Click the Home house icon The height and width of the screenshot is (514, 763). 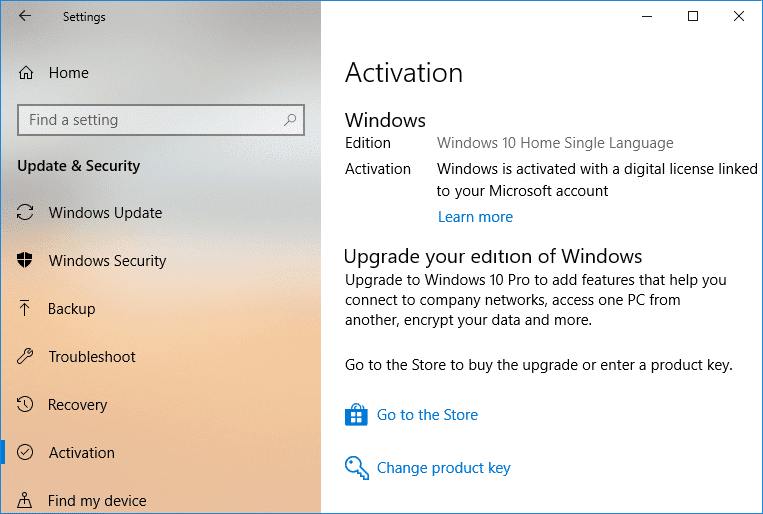pos(26,73)
